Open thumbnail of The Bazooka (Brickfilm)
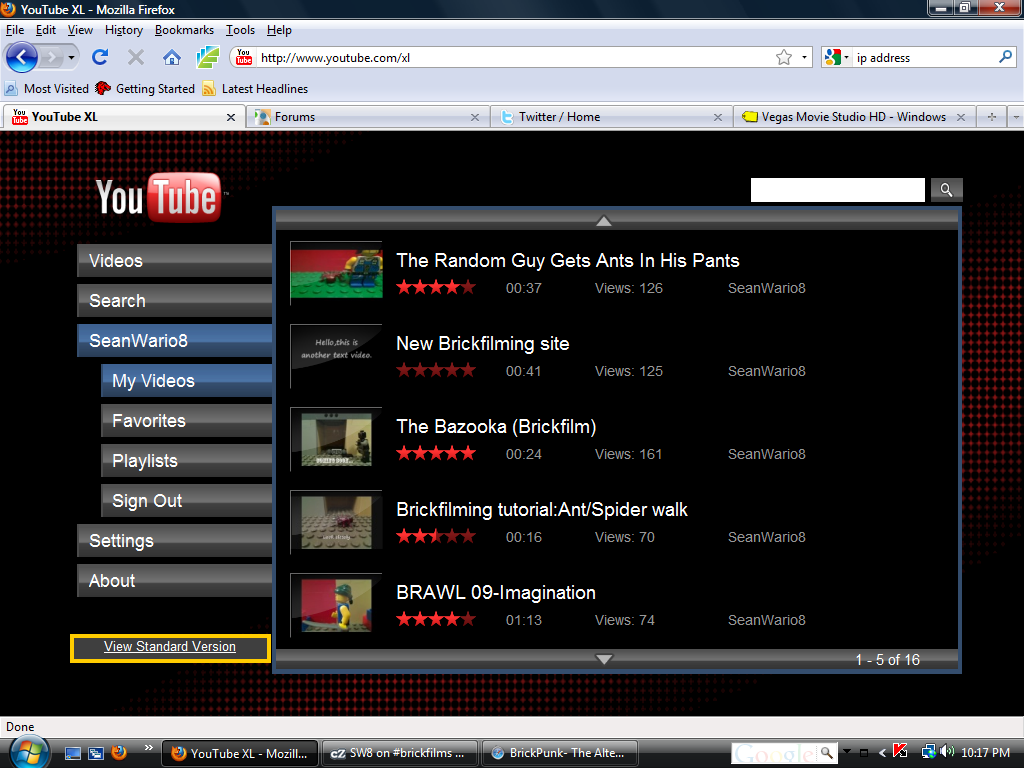The width and height of the screenshot is (1024, 768). click(336, 439)
